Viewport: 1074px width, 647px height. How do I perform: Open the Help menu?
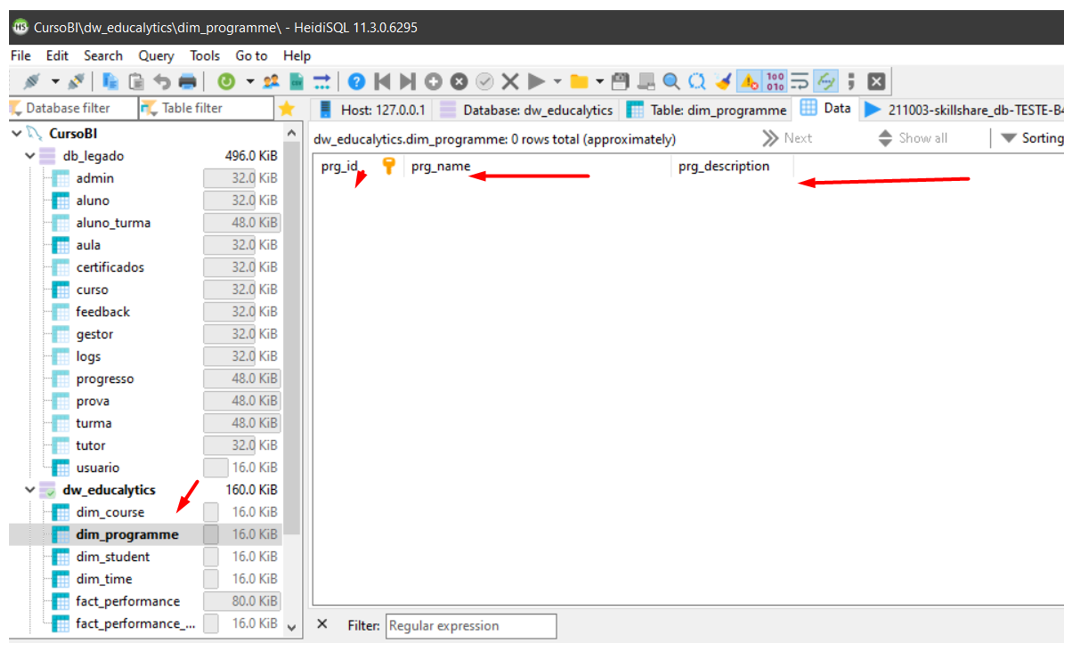coord(297,56)
